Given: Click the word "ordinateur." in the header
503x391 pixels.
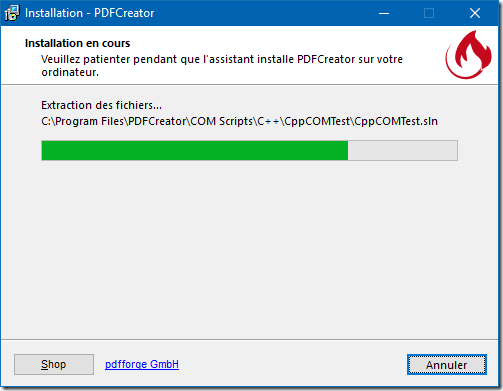Looking at the screenshot, I should [70, 72].
